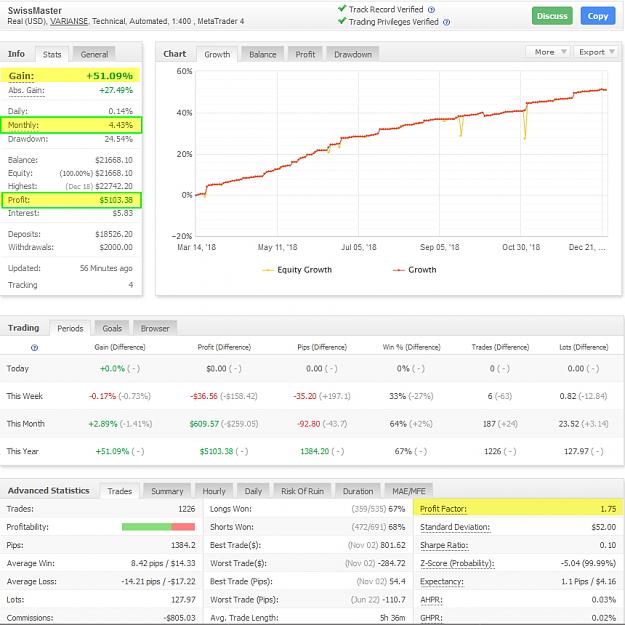Click the Profit Factor label

443,509
